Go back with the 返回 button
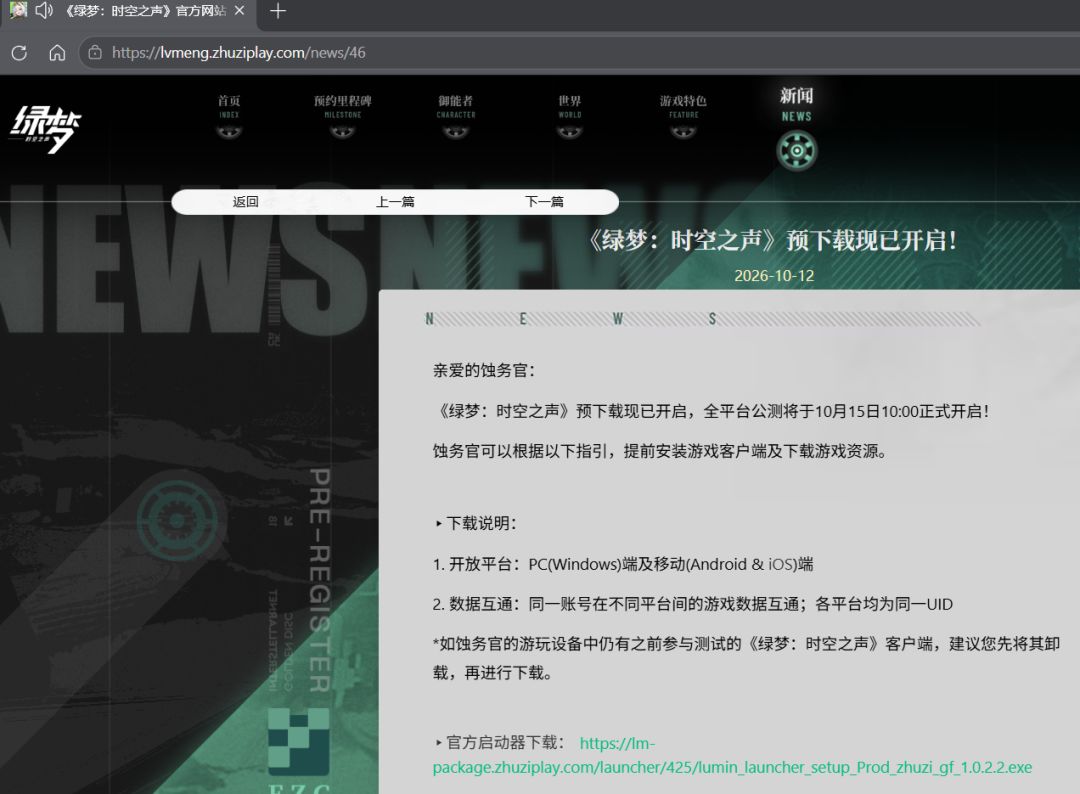The image size is (1080, 794). point(246,202)
